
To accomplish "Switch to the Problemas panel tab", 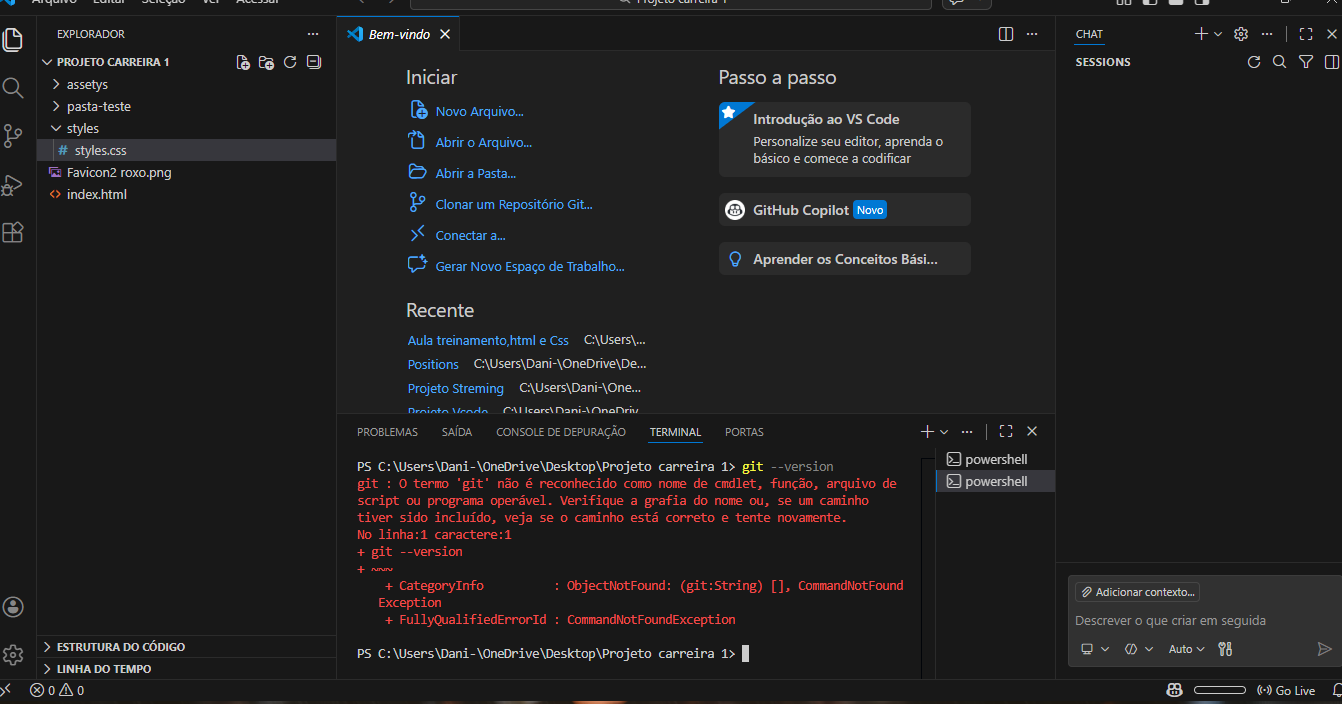I will point(387,432).
